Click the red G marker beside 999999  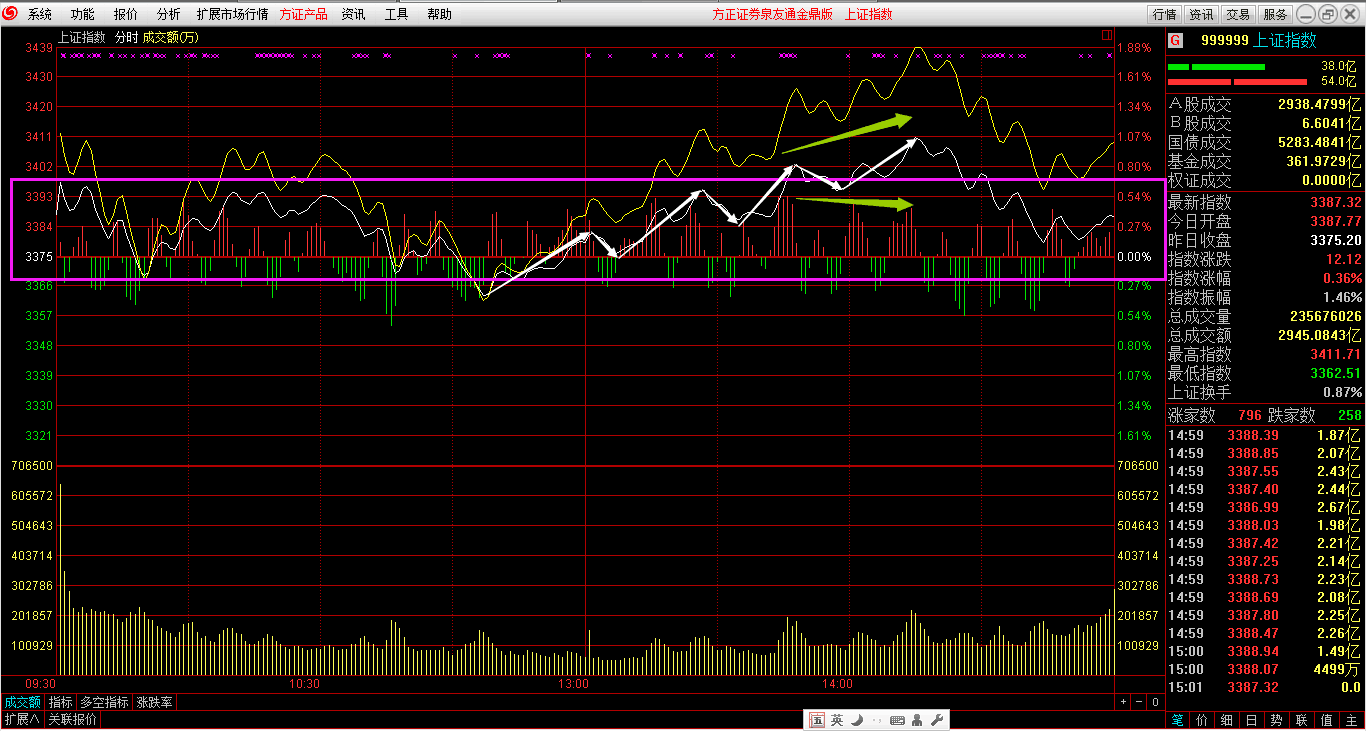click(x=1176, y=40)
